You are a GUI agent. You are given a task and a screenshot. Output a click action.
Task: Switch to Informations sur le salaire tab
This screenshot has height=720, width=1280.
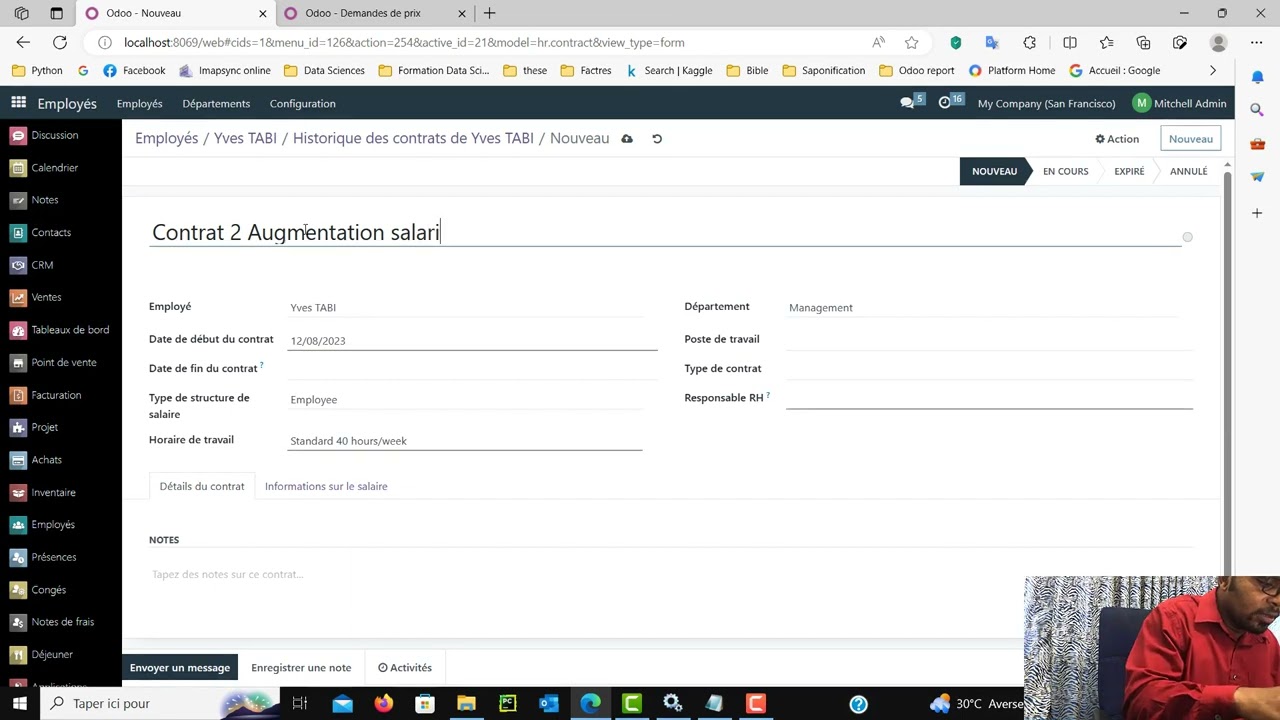326,486
